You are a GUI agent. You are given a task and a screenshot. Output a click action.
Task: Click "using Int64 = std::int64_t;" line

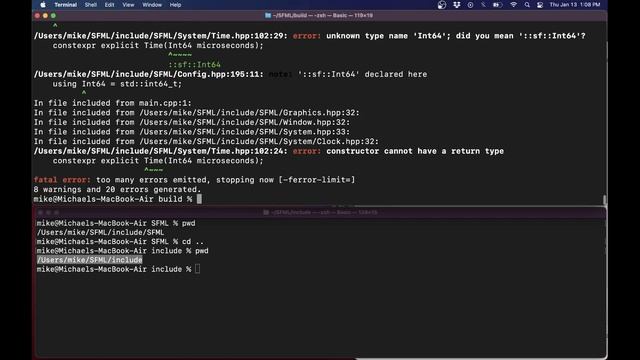(x=117, y=84)
